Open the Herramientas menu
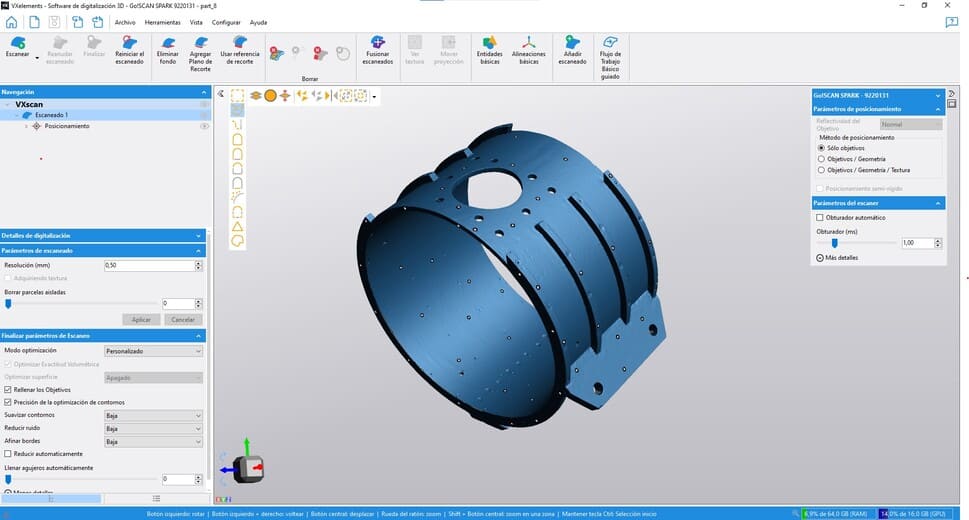The height and width of the screenshot is (520, 969). 162,21
